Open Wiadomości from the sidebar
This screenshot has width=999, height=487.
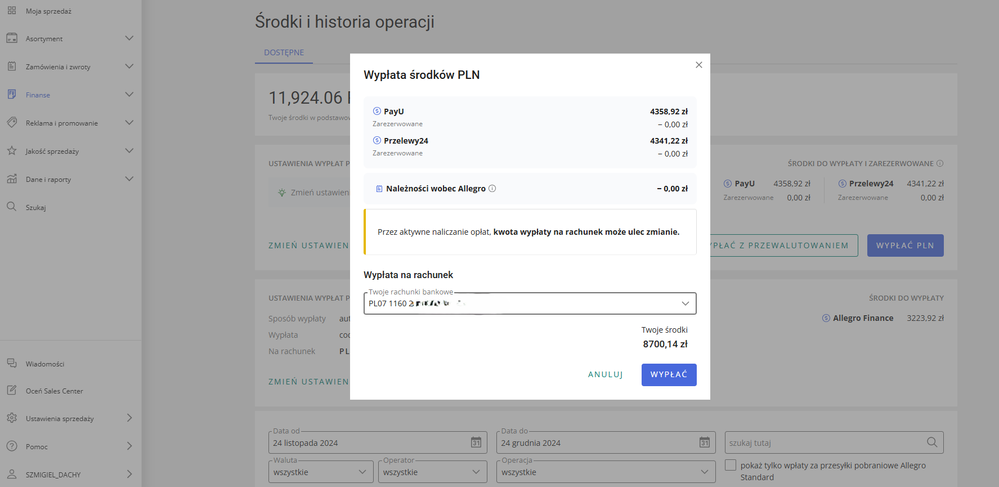(45, 364)
